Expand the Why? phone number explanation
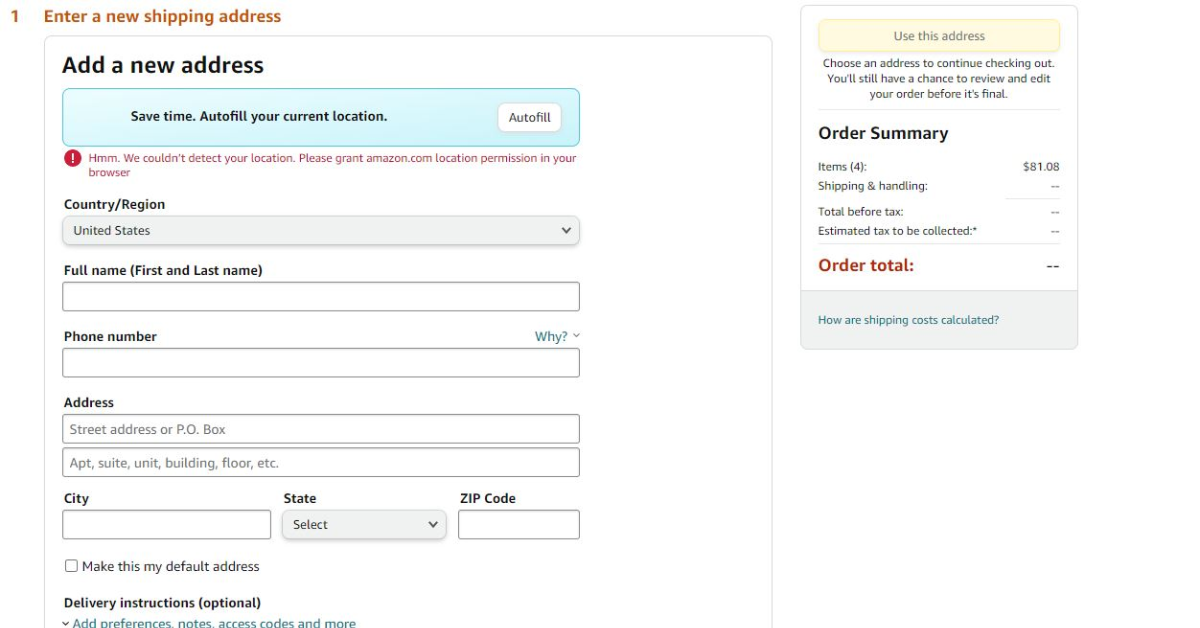Viewport: 1200px width, 628px height. pyautogui.click(x=556, y=337)
